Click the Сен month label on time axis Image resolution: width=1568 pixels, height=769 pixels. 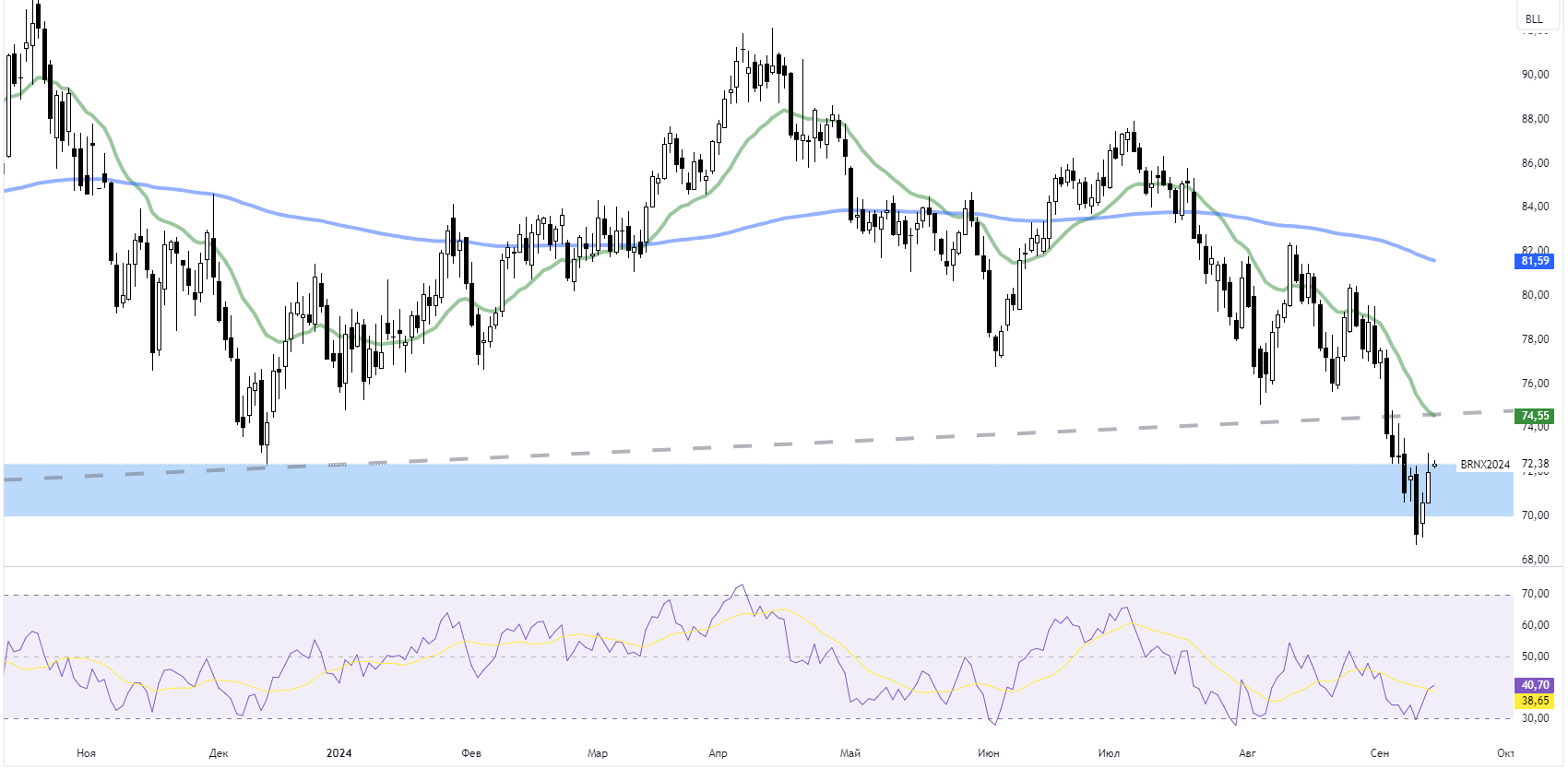pyautogui.click(x=1380, y=753)
